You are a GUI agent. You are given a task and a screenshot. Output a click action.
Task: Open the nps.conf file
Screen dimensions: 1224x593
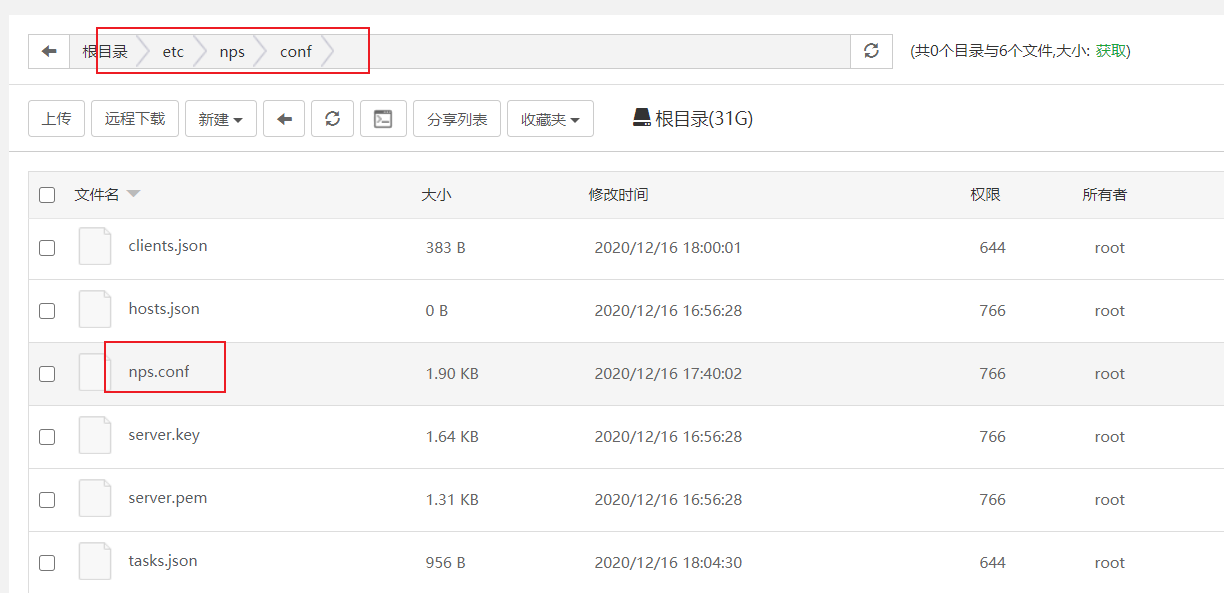159,372
